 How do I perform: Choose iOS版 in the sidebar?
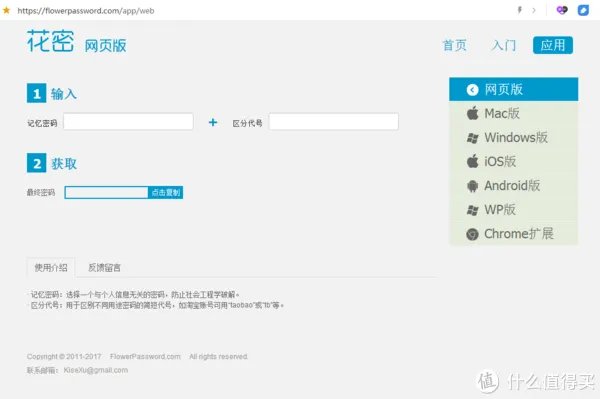click(514, 161)
